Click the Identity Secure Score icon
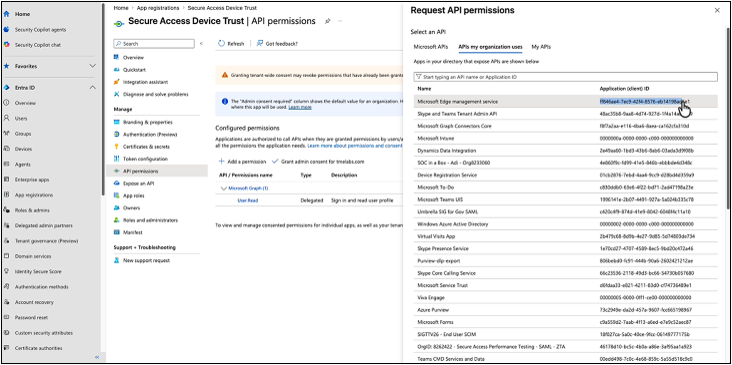This screenshot has width=732, height=365. pyautogui.click(x=7, y=271)
